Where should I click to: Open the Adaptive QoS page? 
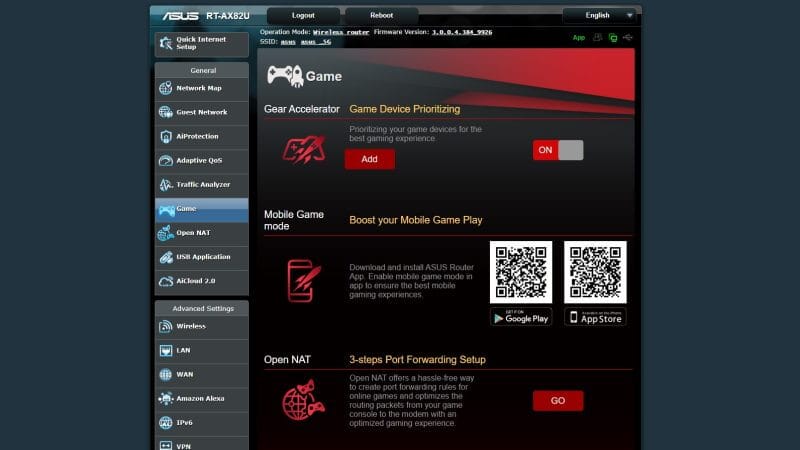coord(200,161)
